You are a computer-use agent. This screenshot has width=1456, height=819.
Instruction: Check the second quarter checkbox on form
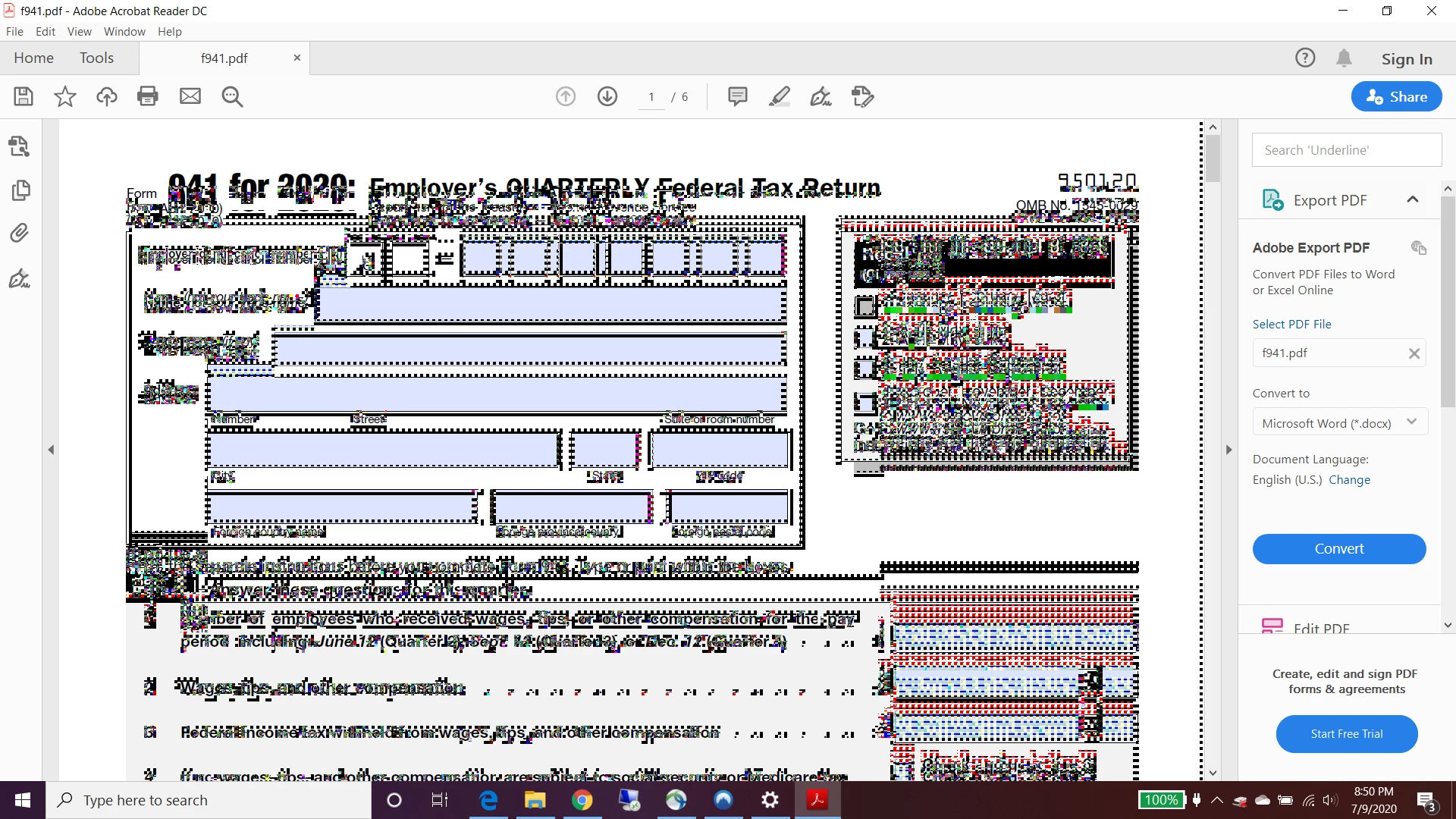pyautogui.click(x=865, y=337)
